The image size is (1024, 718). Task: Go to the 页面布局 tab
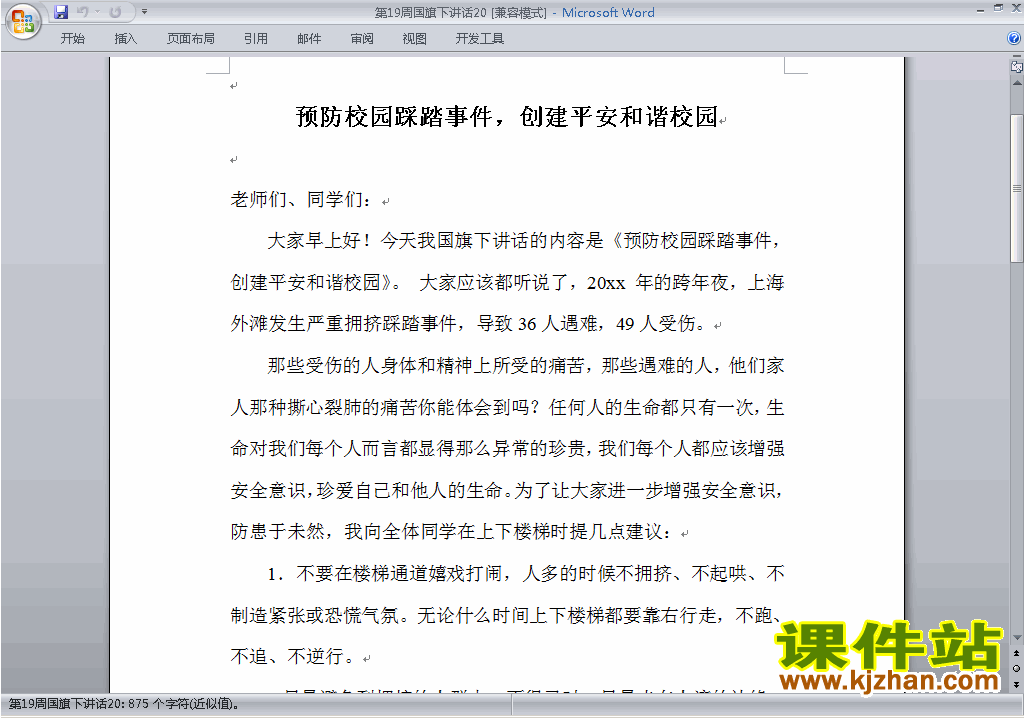tap(190, 39)
